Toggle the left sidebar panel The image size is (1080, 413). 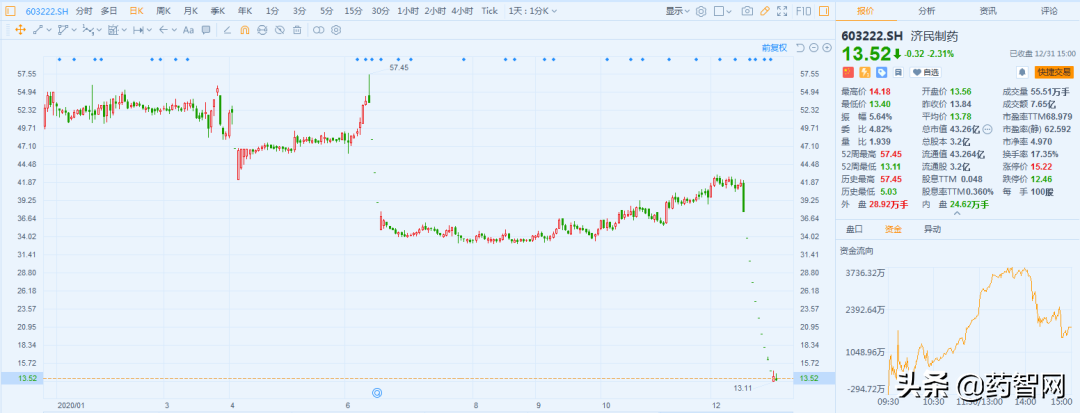coord(9,11)
